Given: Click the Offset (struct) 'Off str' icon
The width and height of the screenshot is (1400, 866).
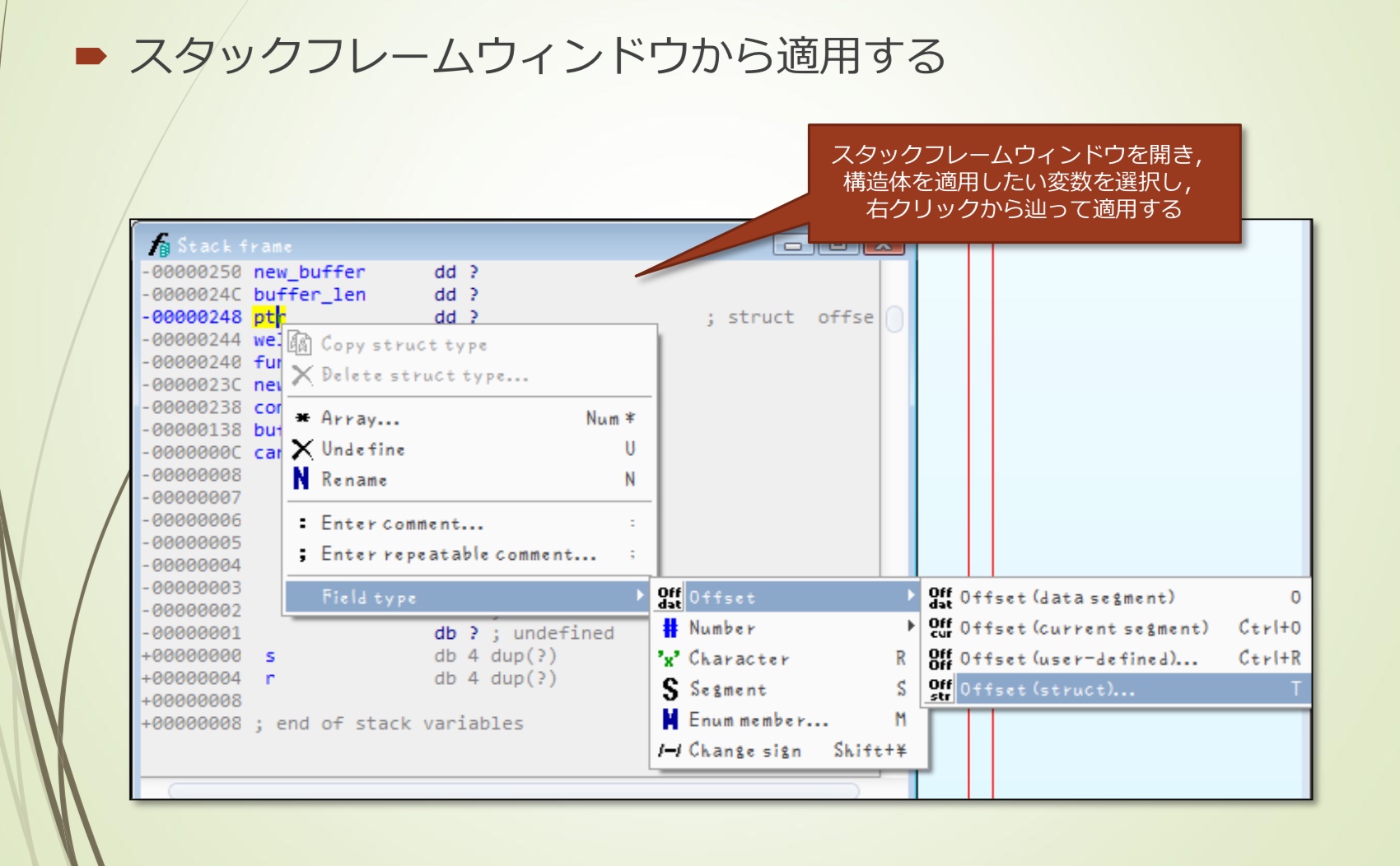Looking at the screenshot, I should 940,689.
